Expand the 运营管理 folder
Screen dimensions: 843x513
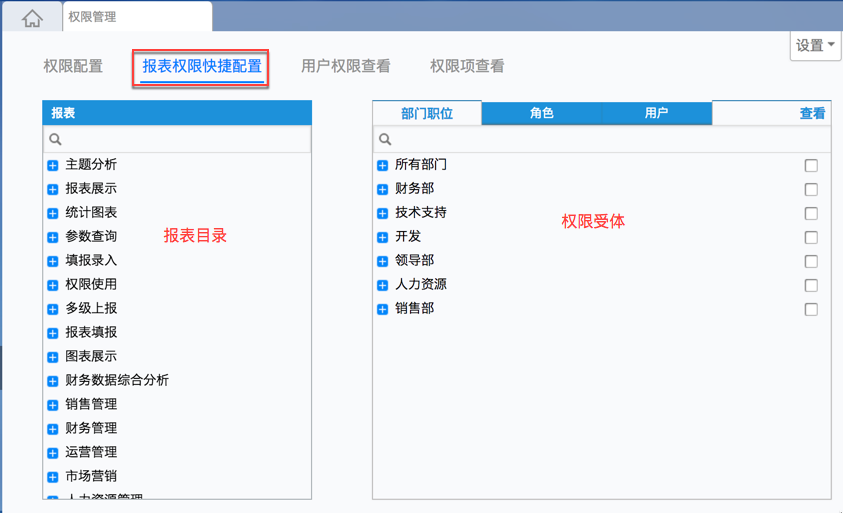(53, 453)
